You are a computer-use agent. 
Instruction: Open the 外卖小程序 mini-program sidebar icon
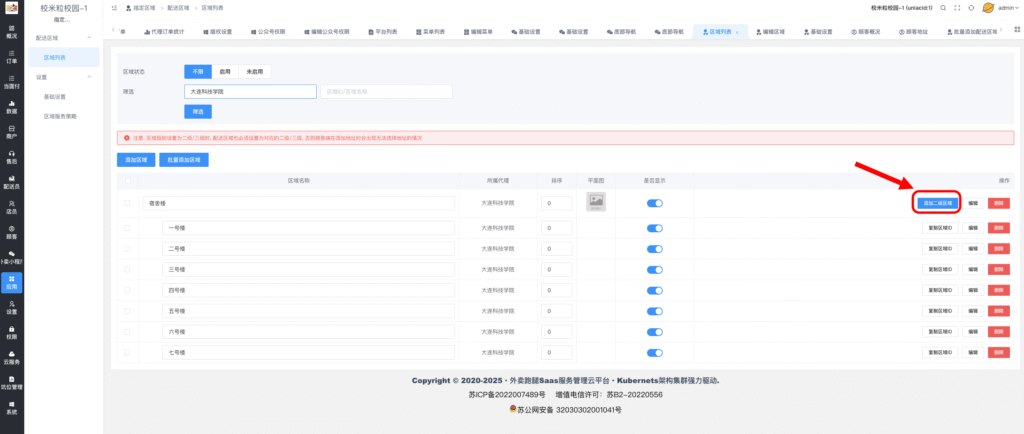(12, 257)
